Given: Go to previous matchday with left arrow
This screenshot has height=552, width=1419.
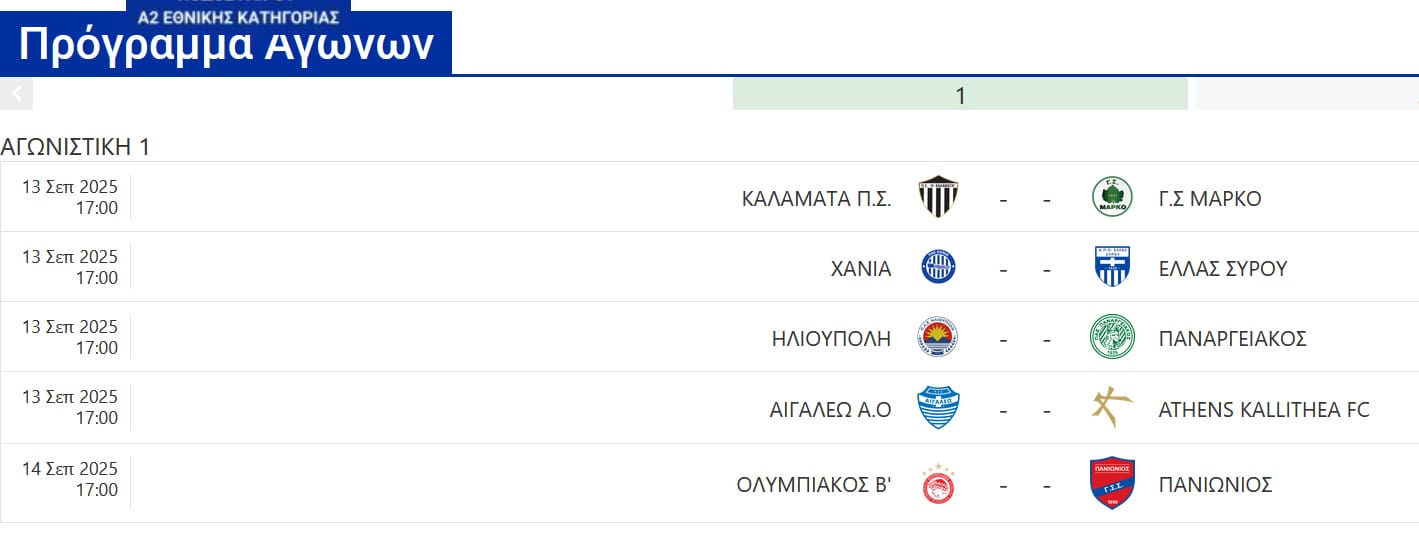Looking at the screenshot, I should click(16, 94).
